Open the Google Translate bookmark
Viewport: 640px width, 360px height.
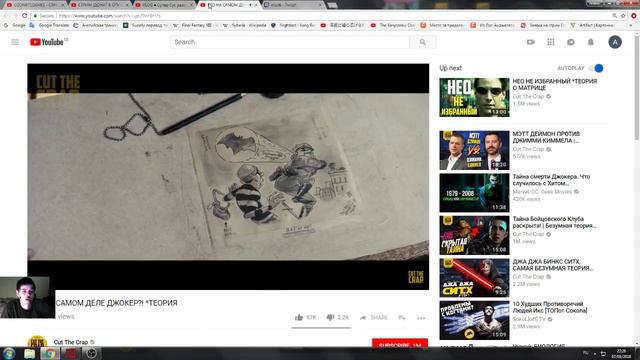click(49, 25)
